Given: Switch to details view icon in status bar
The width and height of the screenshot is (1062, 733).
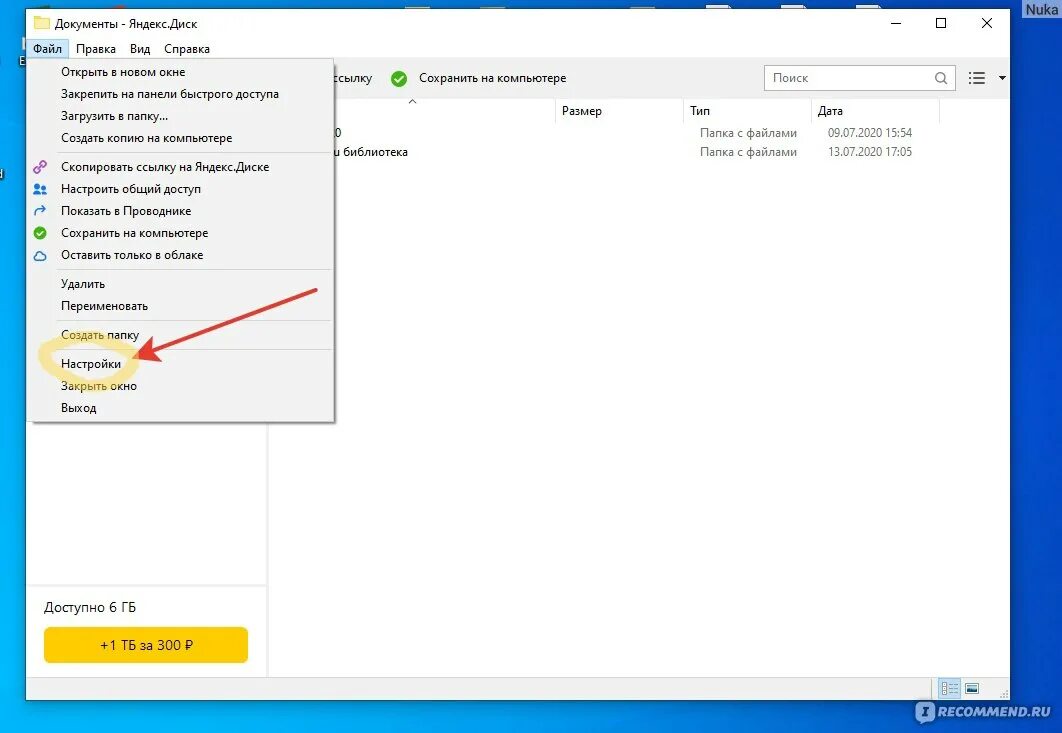Looking at the screenshot, I should tap(950, 689).
